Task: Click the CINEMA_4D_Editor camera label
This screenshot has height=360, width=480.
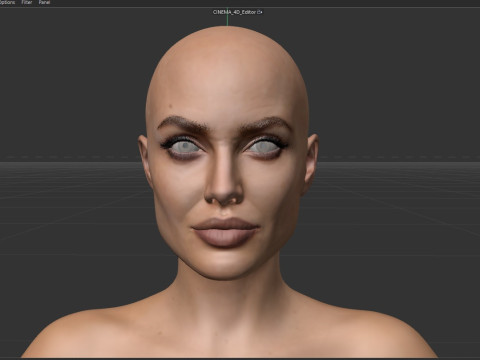Action: pos(234,12)
